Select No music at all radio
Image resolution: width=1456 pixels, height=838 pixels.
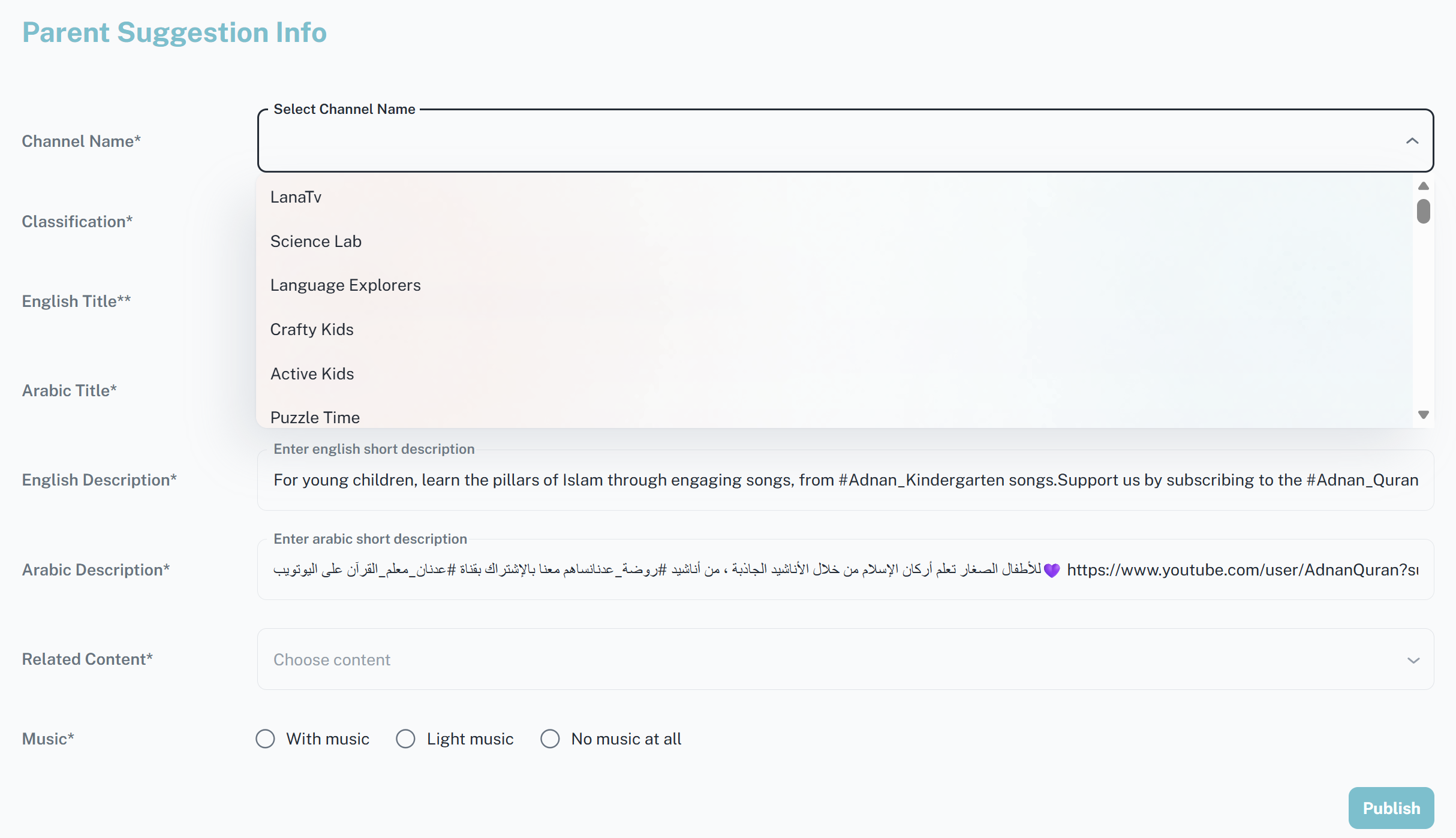[550, 738]
